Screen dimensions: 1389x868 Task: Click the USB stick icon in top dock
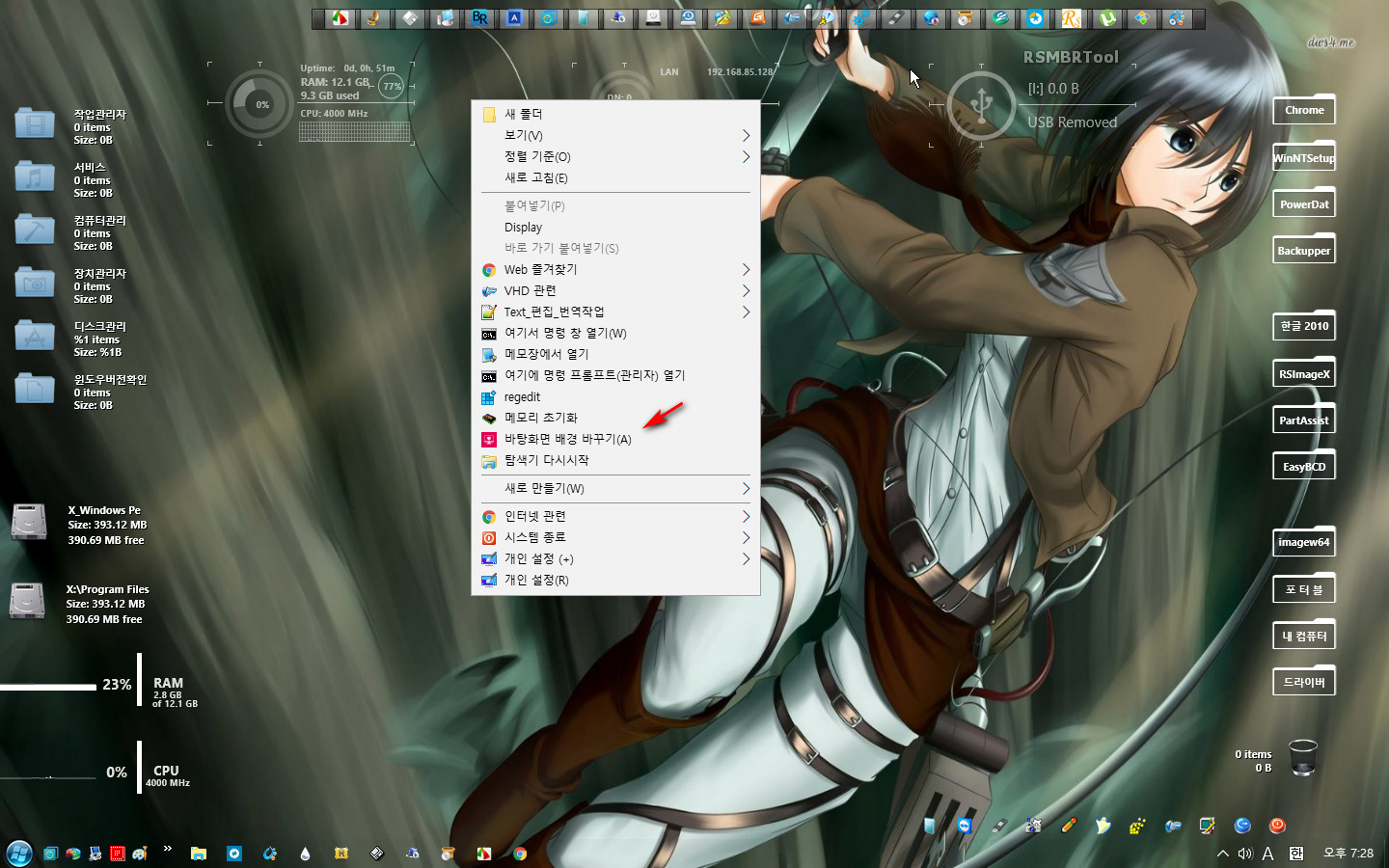[x=894, y=17]
